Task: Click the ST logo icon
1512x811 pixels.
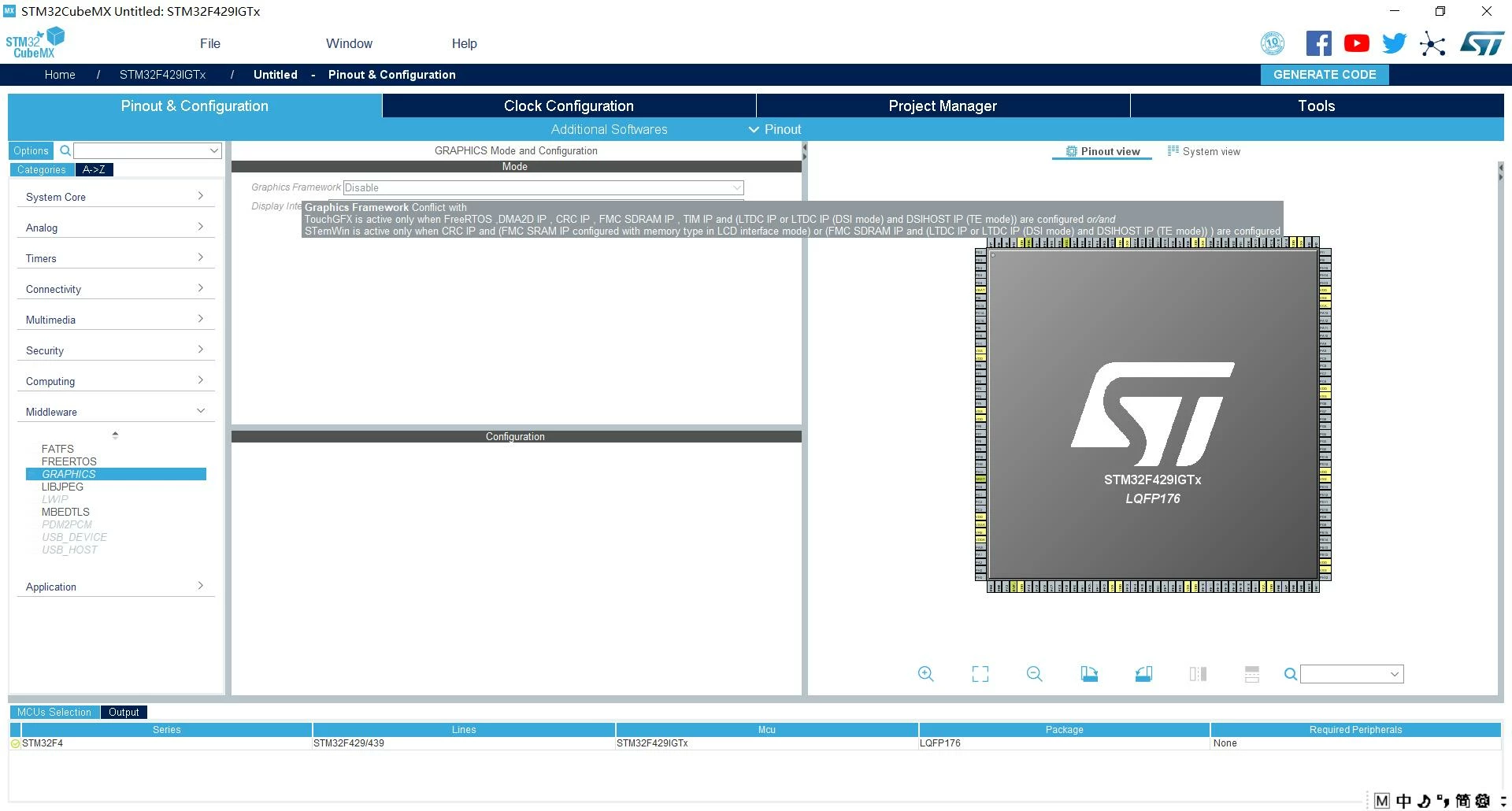Action: tap(1481, 43)
